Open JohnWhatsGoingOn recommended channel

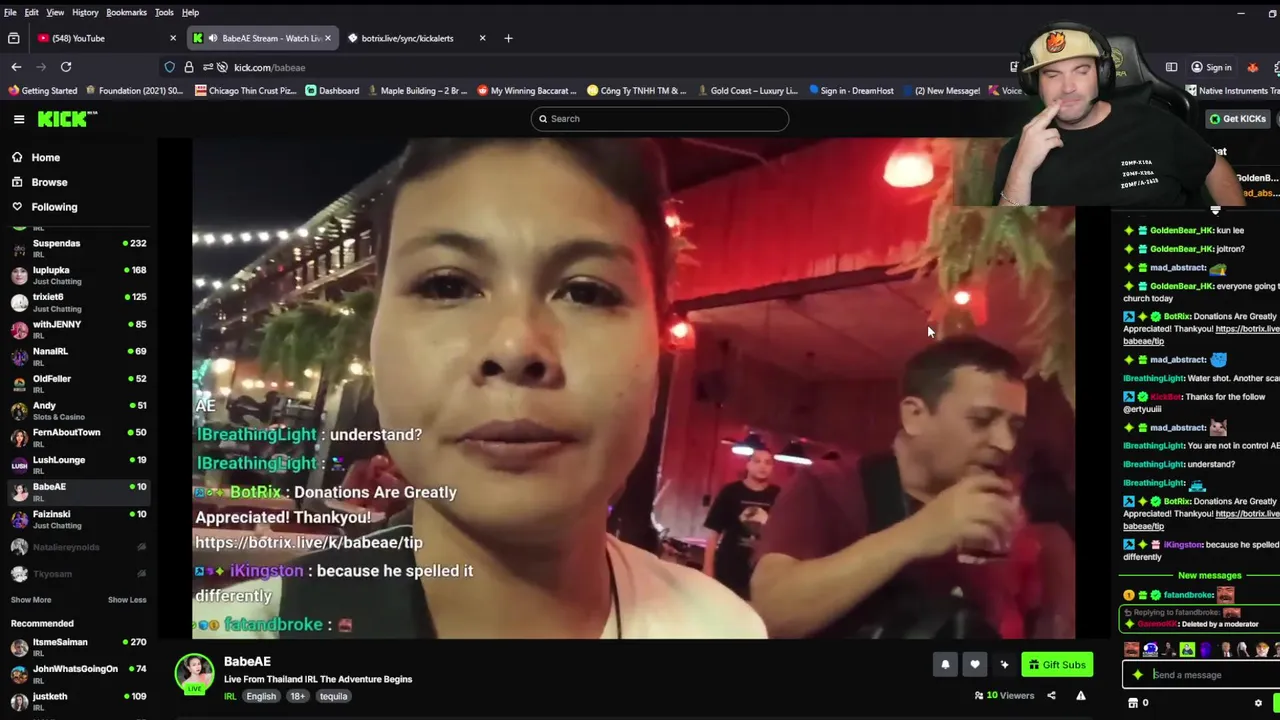[78, 674]
